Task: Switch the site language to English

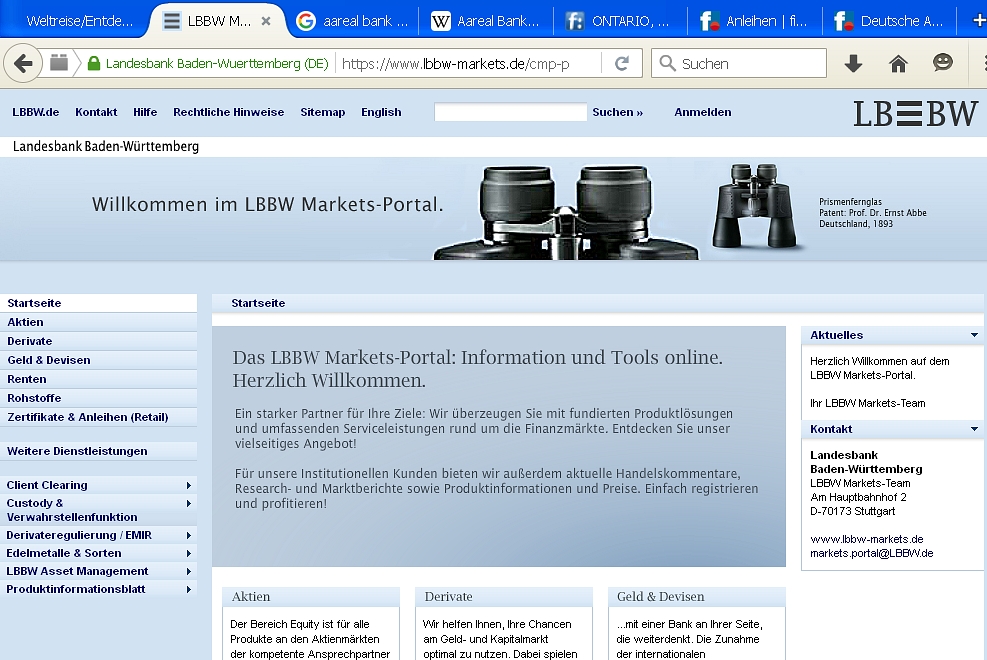Action: pyautogui.click(x=381, y=112)
